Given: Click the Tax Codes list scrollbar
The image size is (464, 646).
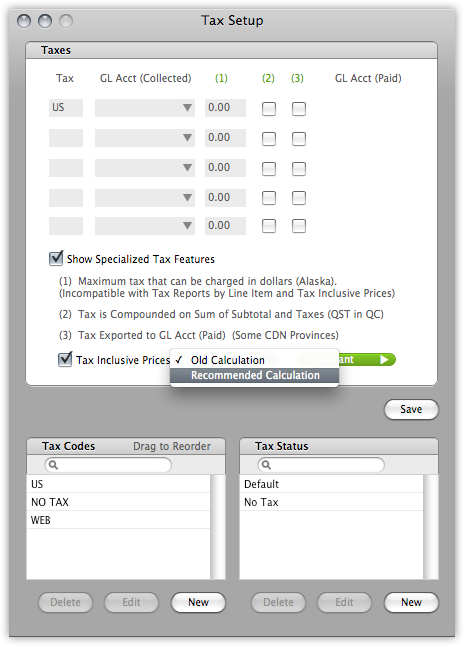Looking at the screenshot, I should pyautogui.click(x=218, y=527).
